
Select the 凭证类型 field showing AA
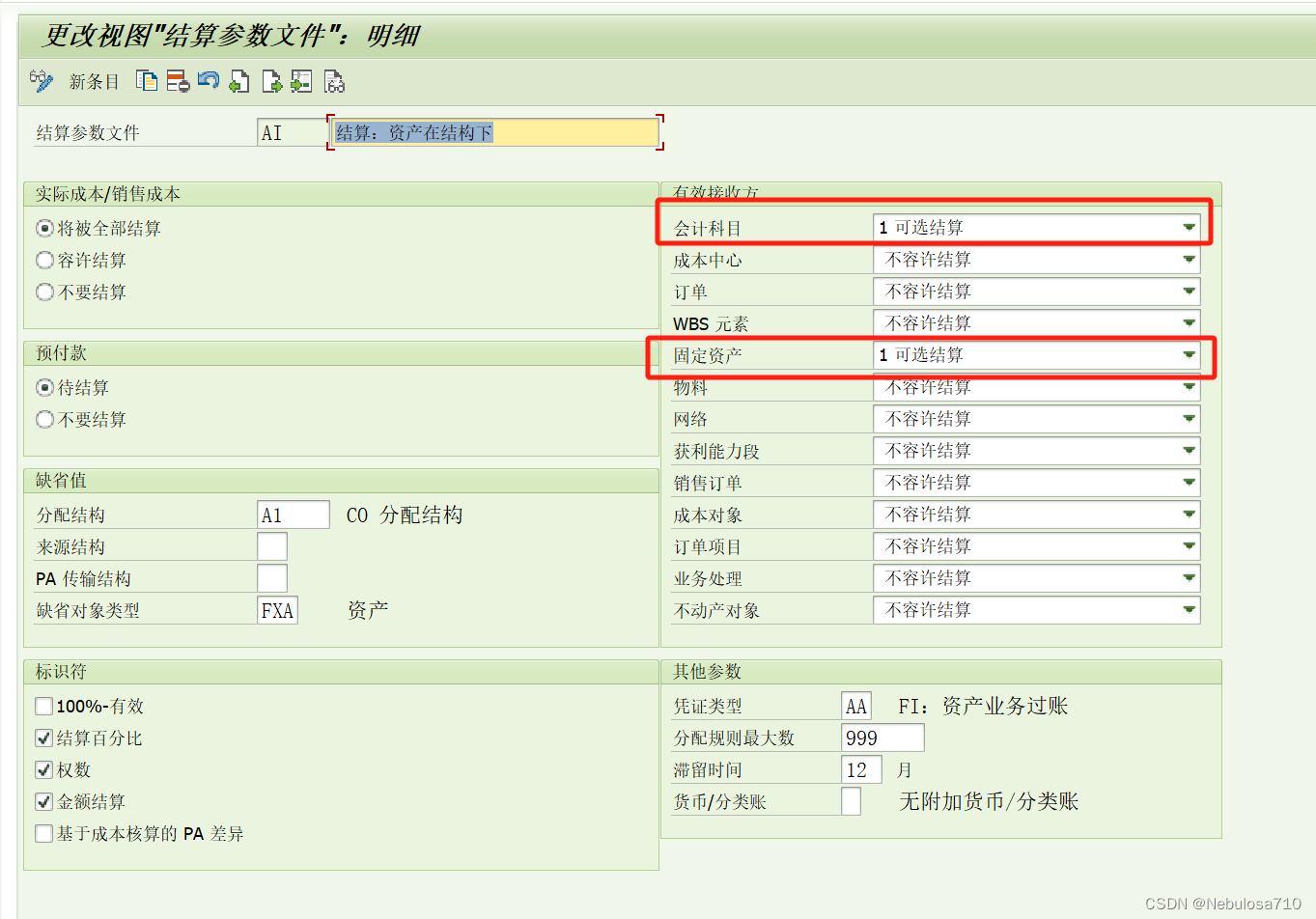pos(855,706)
